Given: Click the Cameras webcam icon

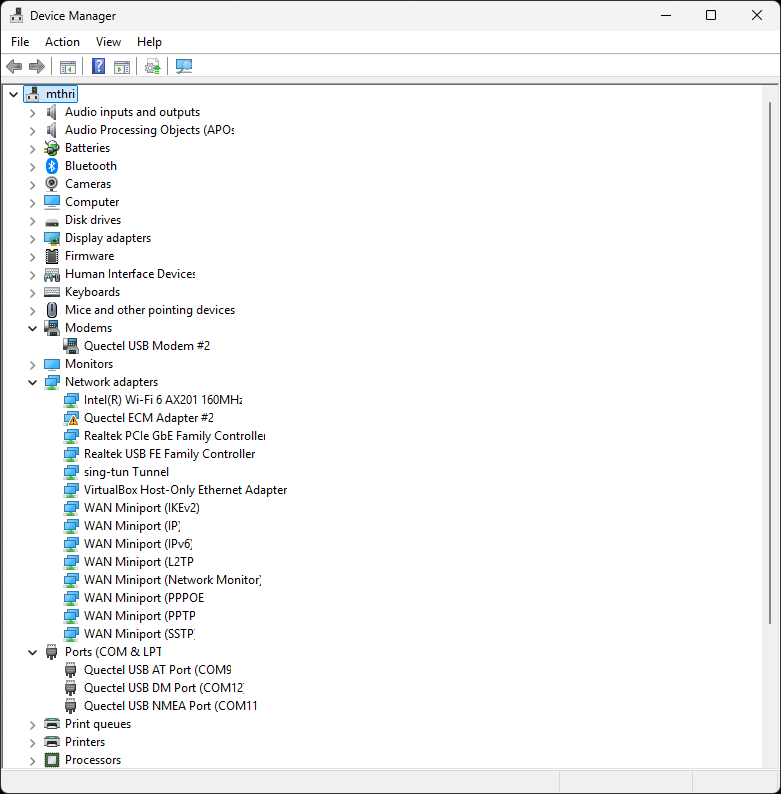Looking at the screenshot, I should pyautogui.click(x=52, y=184).
